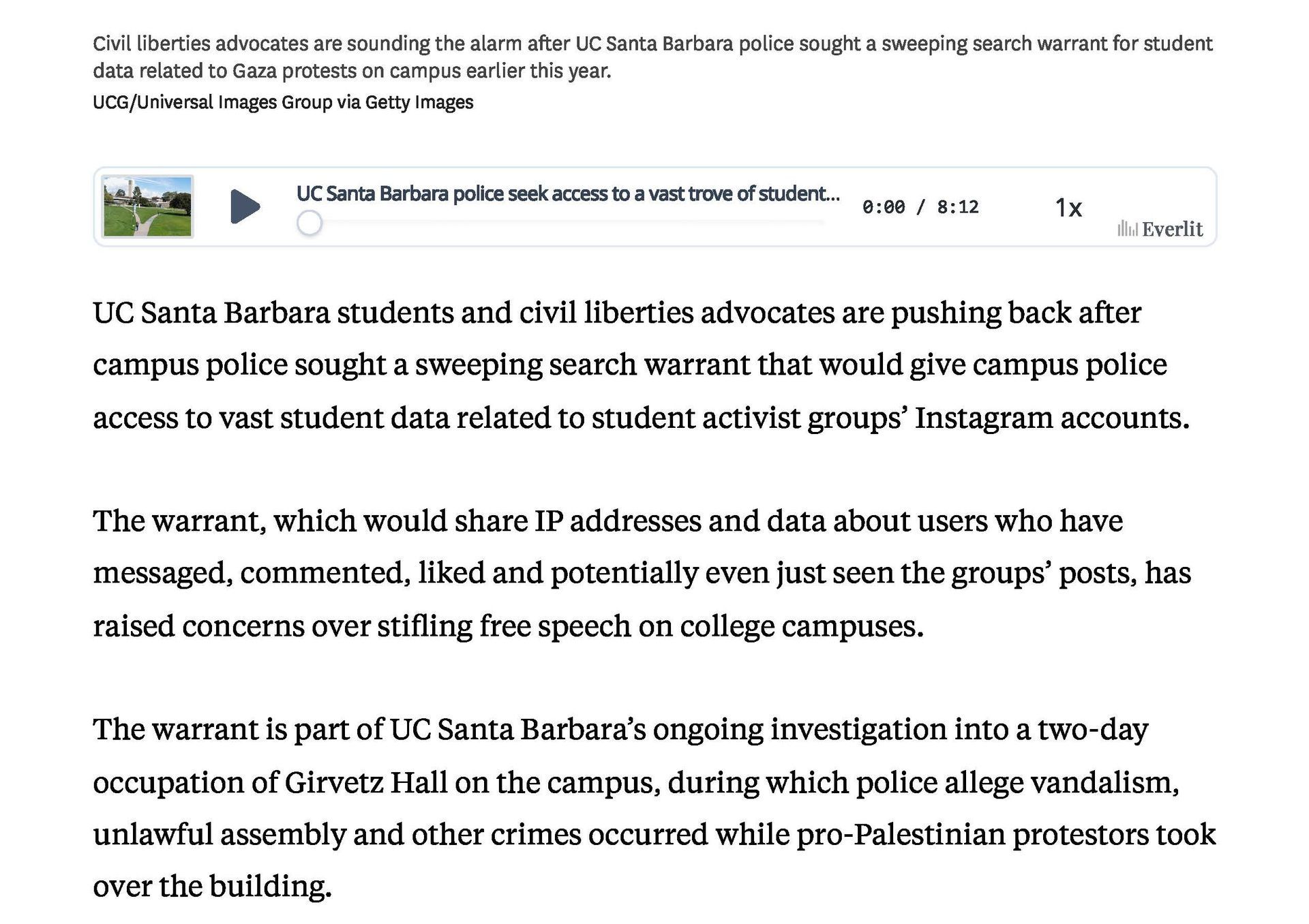
Task: Click 'two-day' in the third paragraph
Action: (1092, 730)
